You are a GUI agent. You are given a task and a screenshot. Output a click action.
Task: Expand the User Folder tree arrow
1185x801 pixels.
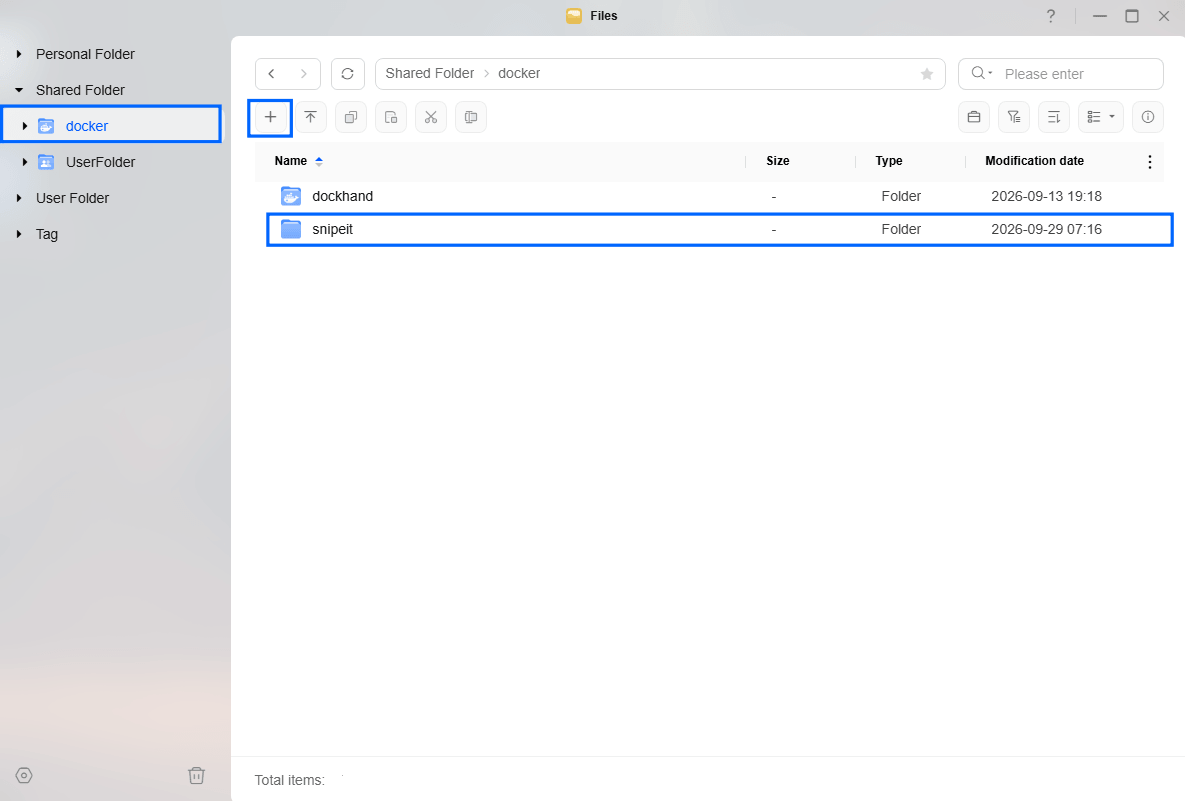19,198
